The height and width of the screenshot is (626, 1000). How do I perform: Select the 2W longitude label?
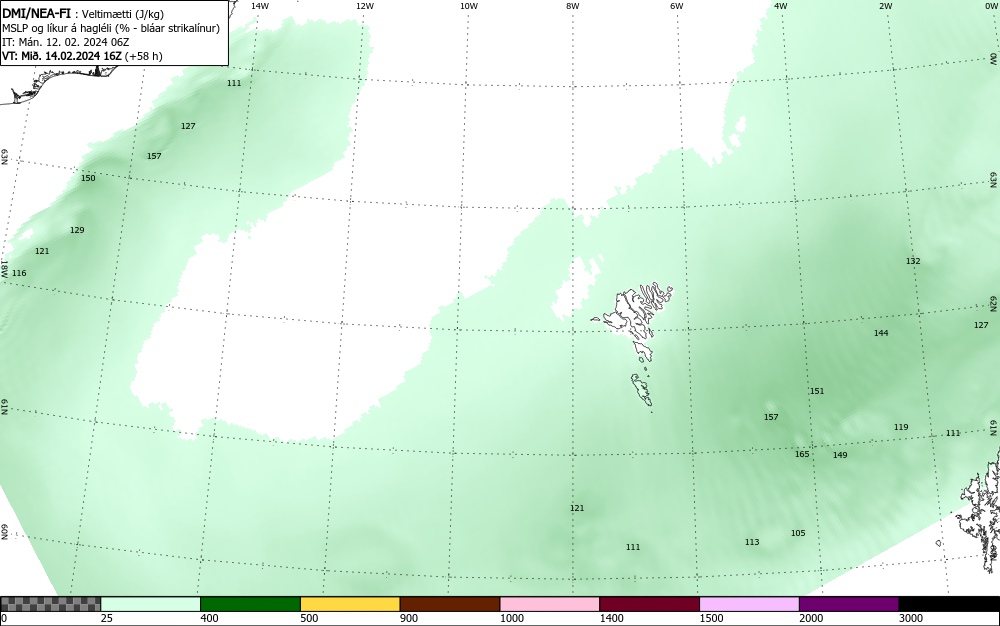885,6
